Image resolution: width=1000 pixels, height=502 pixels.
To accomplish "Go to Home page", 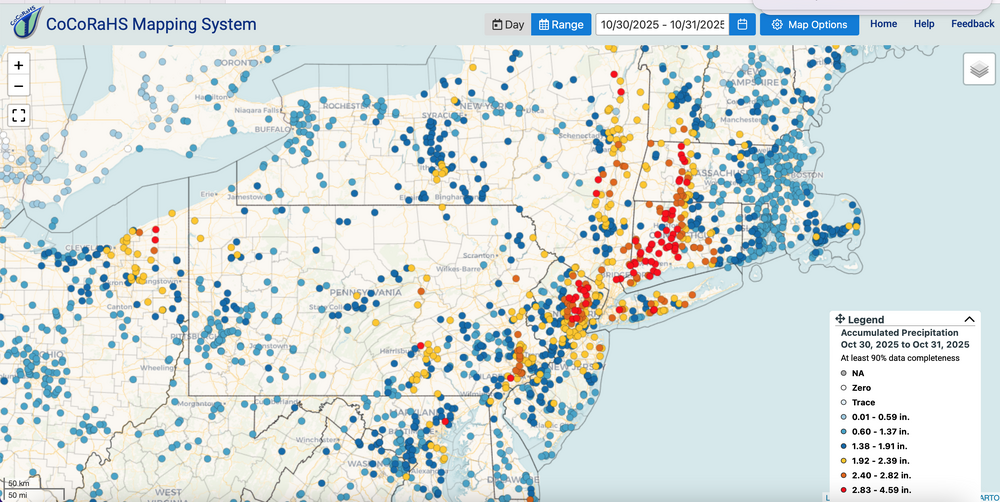I will tap(883, 24).
